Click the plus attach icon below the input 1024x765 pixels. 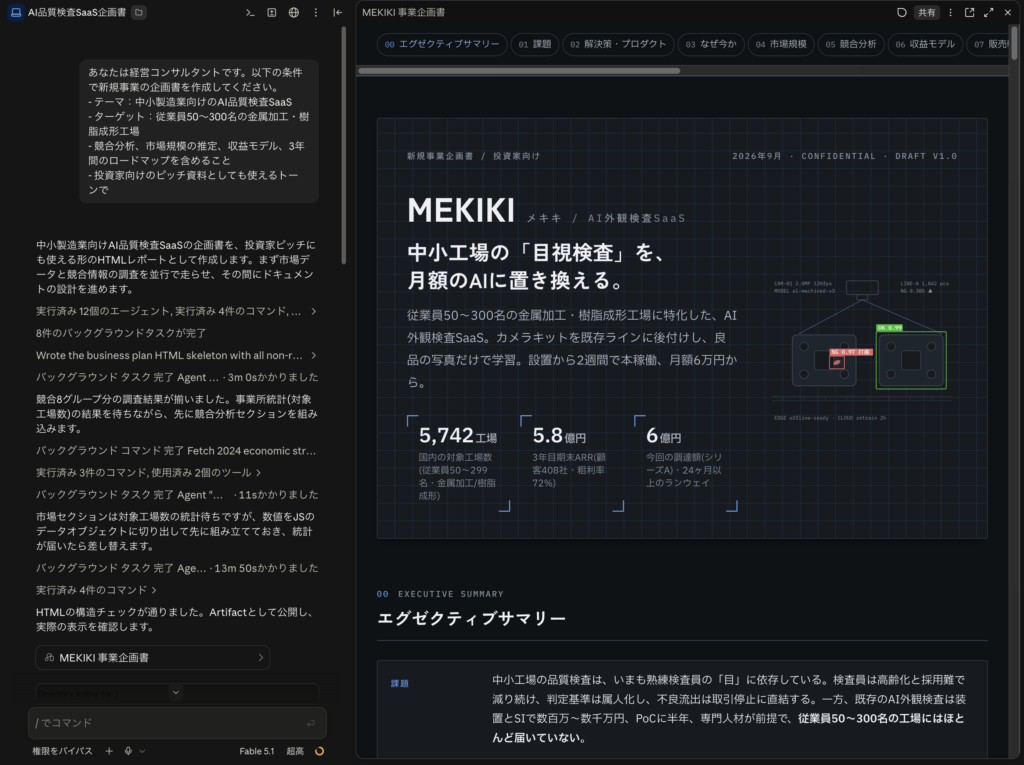click(x=109, y=751)
